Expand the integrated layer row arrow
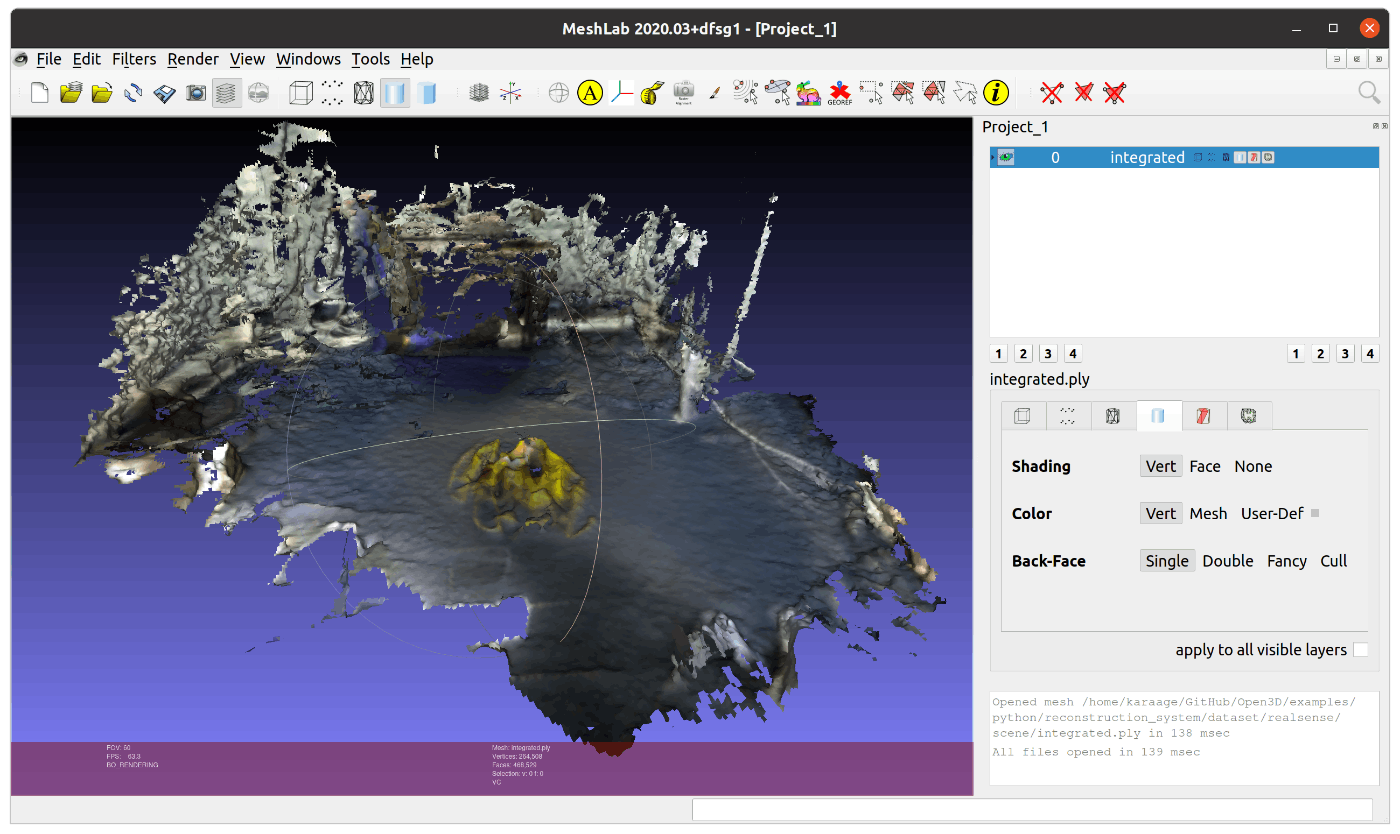Screen dimensions: 1400x834 pos(993,158)
